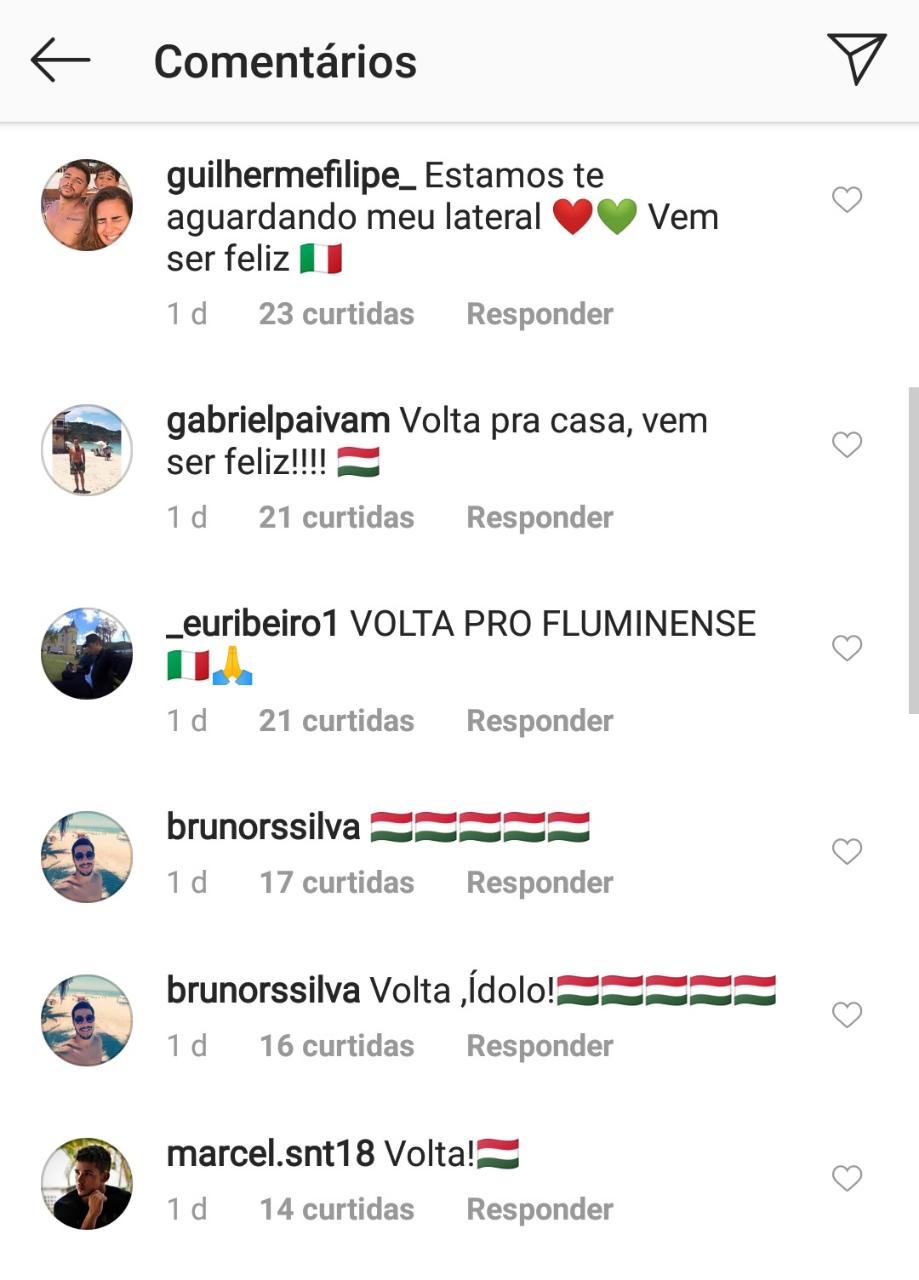Screen dimensions: 919x1280
Task: Like guilhermefilipe_'s comment with the heart
Action: [847, 201]
